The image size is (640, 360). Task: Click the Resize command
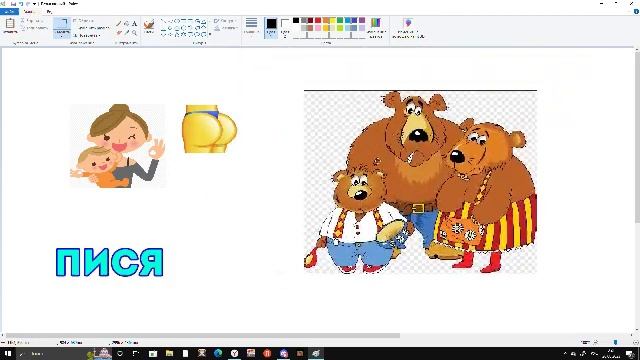tap(91, 28)
